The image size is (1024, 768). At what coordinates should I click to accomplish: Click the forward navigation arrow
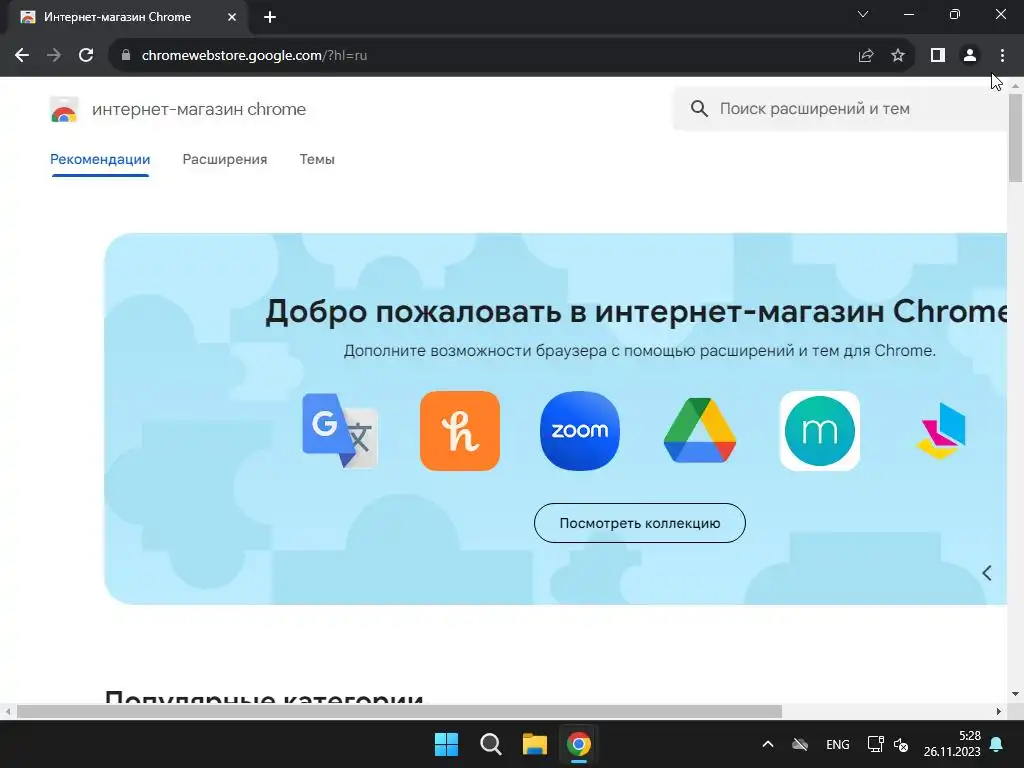pyautogui.click(x=54, y=56)
